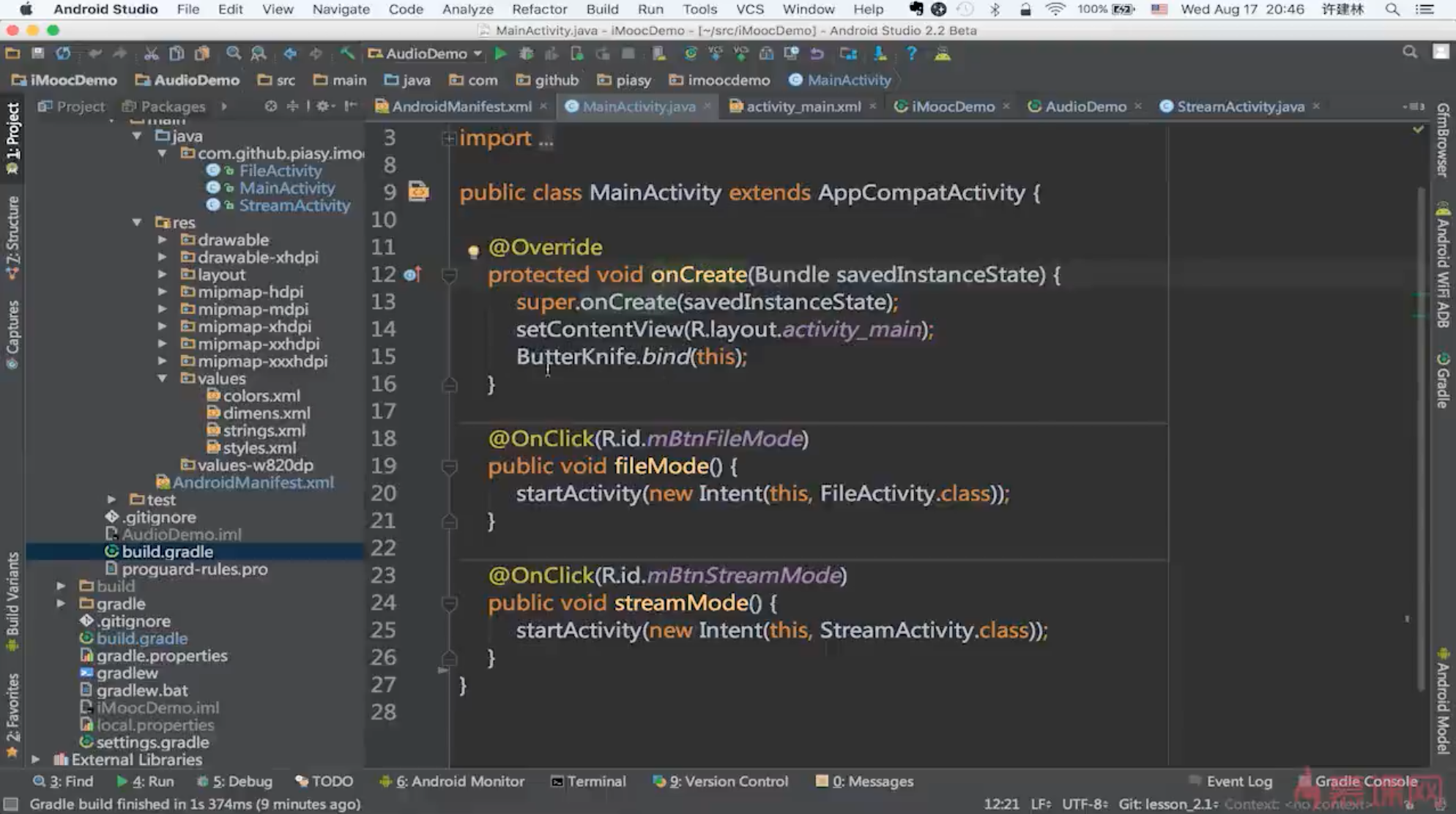Screen dimensions: 1456x814
Task: Open the Gradle side panel tab
Action: [x=1443, y=381]
